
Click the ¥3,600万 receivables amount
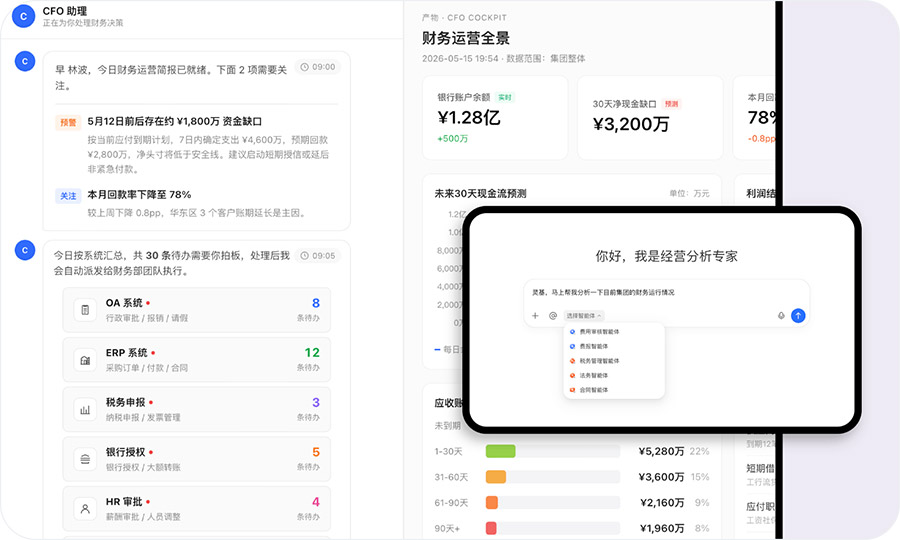pyautogui.click(x=661, y=477)
